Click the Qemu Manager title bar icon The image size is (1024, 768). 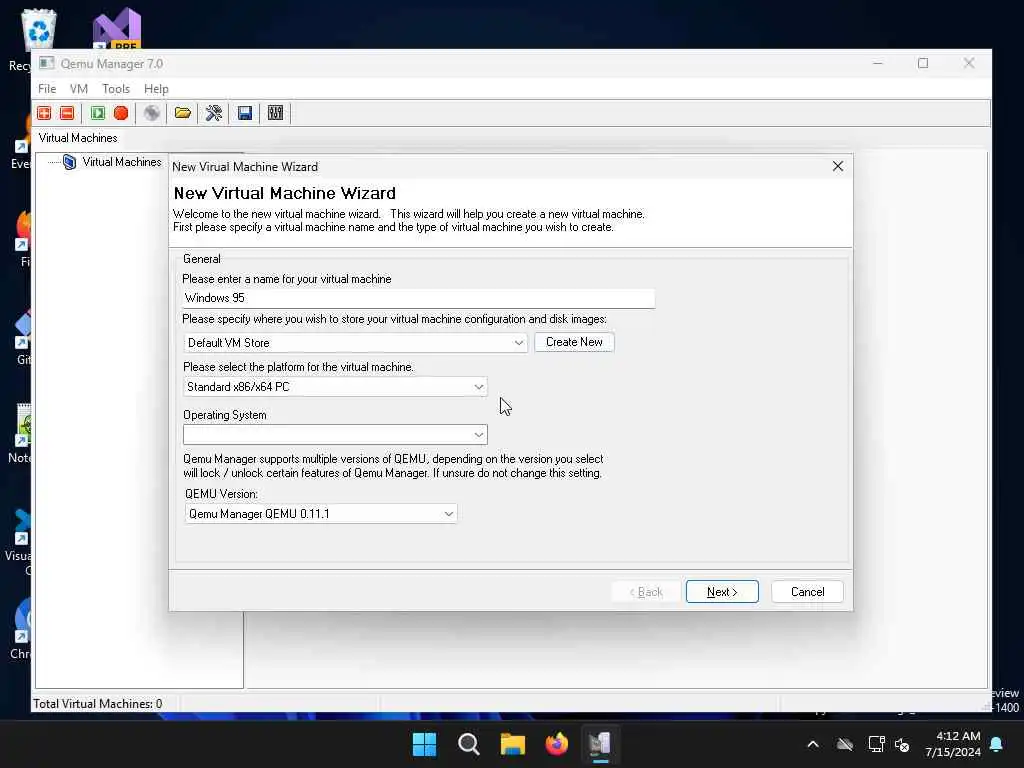point(46,63)
